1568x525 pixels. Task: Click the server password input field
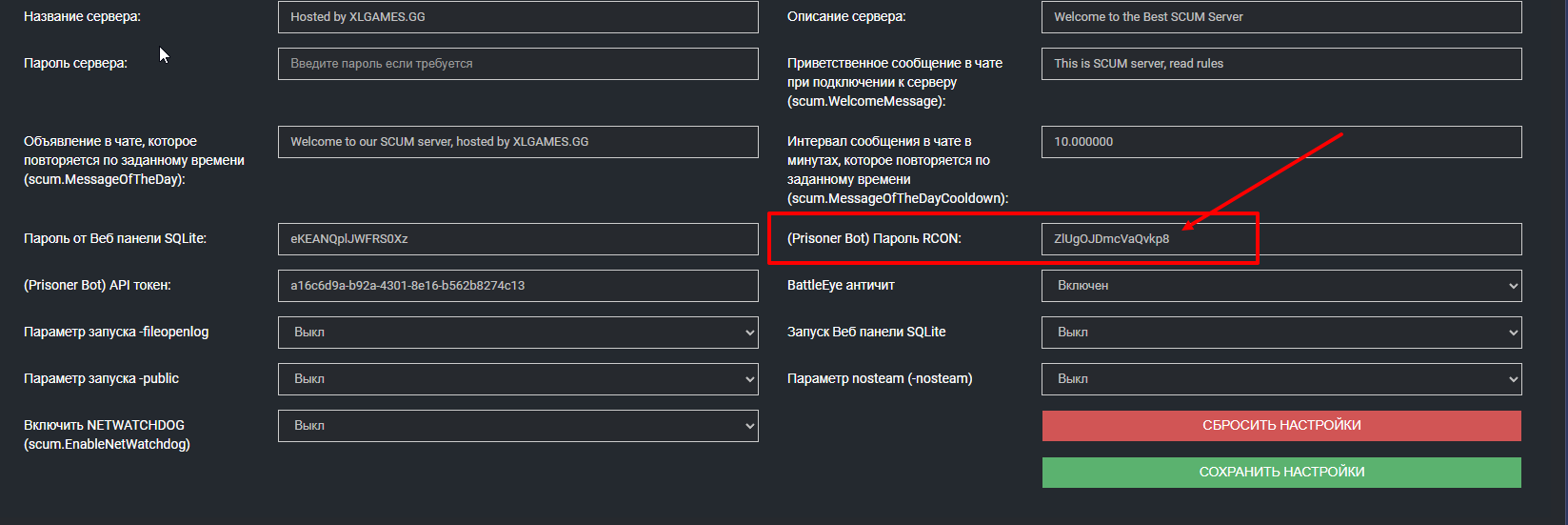pyautogui.click(x=518, y=64)
